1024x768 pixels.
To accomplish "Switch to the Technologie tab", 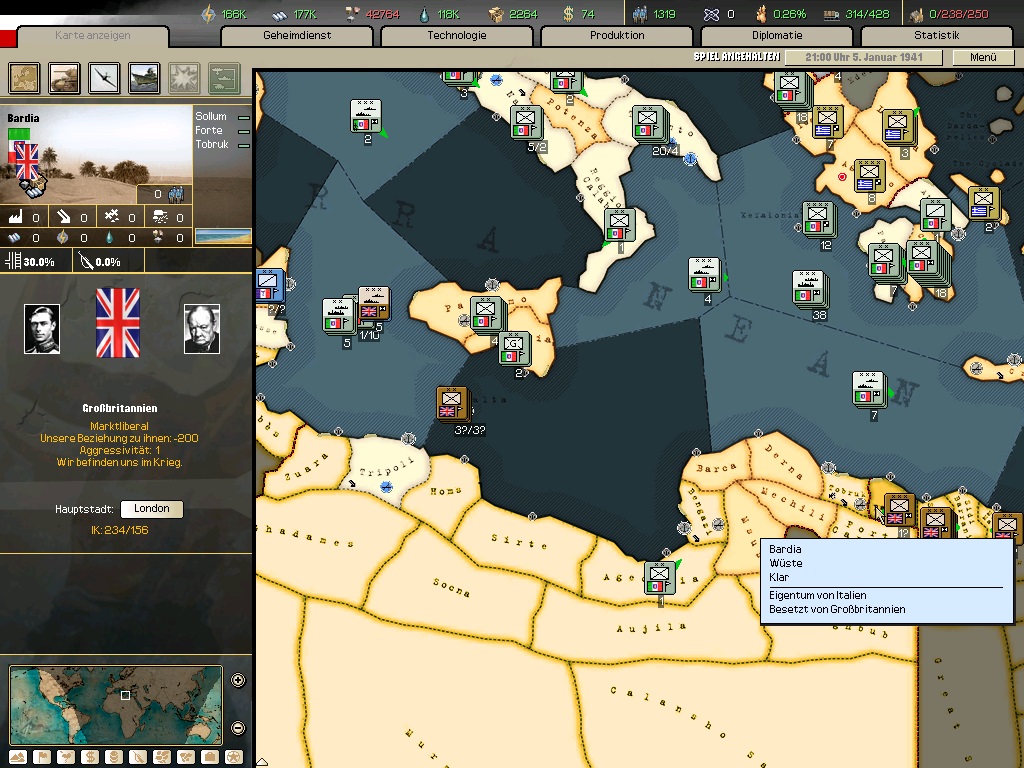I will tap(457, 36).
